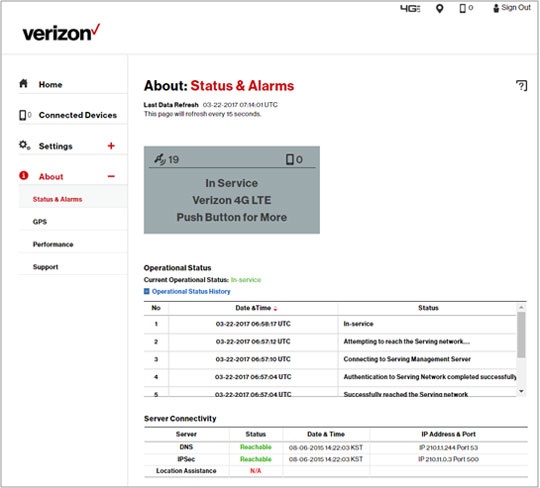Screen dimensions: 540x488
Task: Click the No column header
Action: 156,308
